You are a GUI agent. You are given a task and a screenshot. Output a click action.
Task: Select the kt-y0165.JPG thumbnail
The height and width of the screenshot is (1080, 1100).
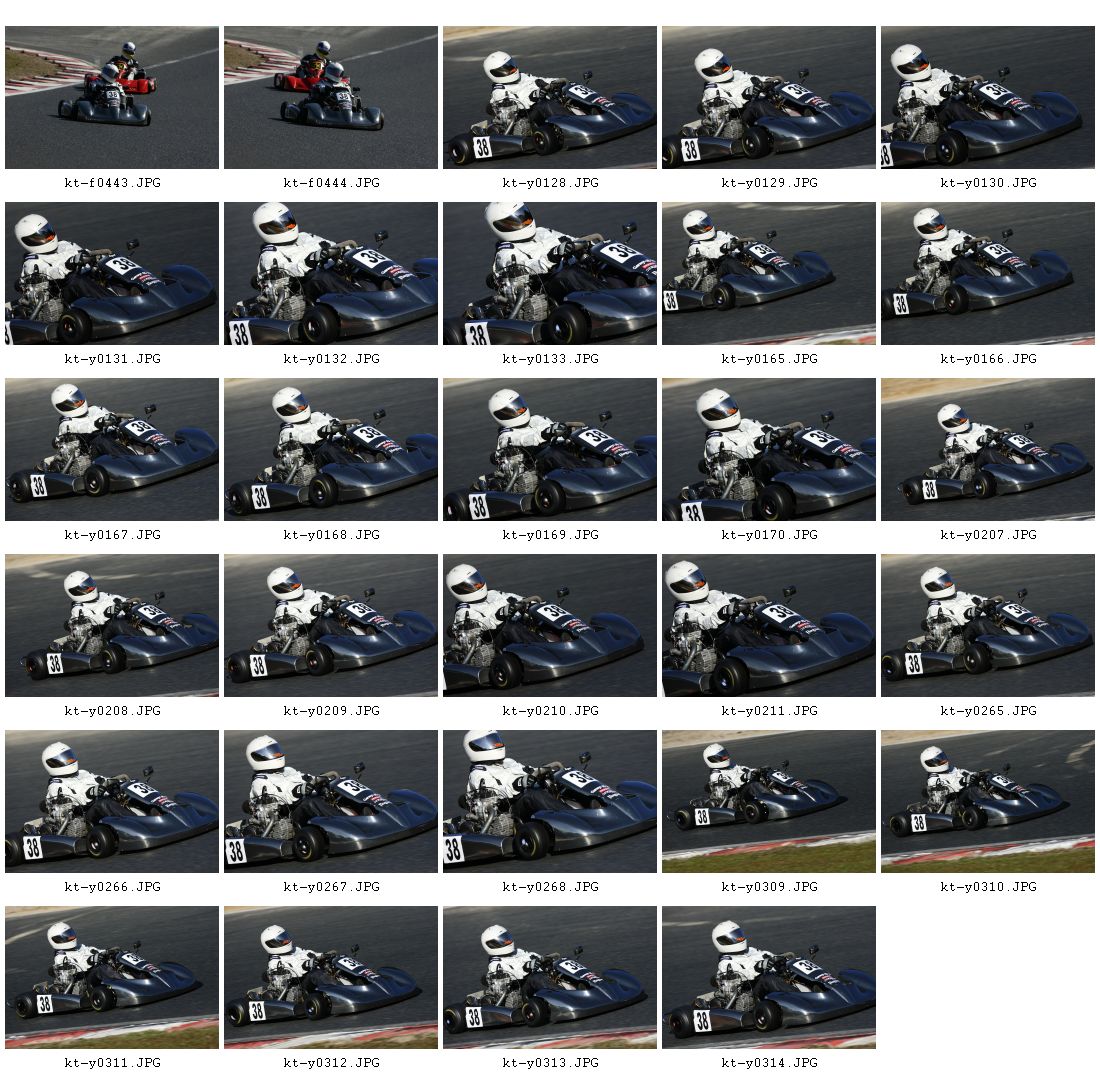[x=769, y=274]
